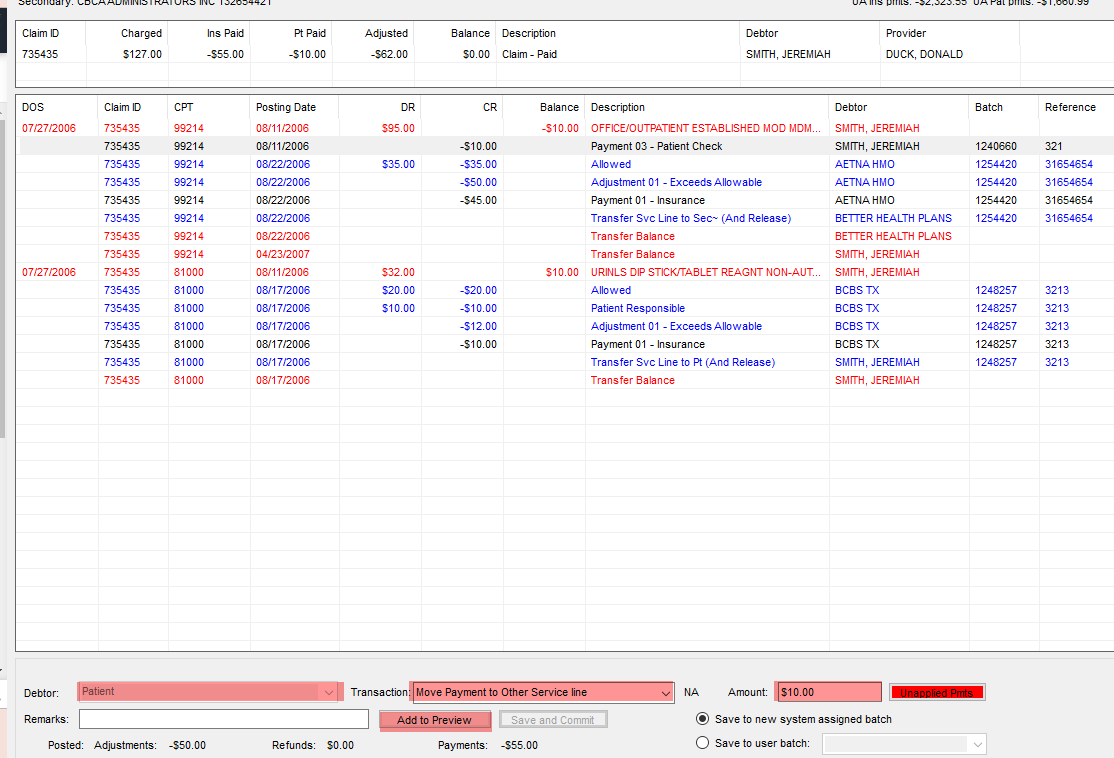1114x758 pixels.
Task: Click into the Remarks text field
Action: (x=224, y=719)
